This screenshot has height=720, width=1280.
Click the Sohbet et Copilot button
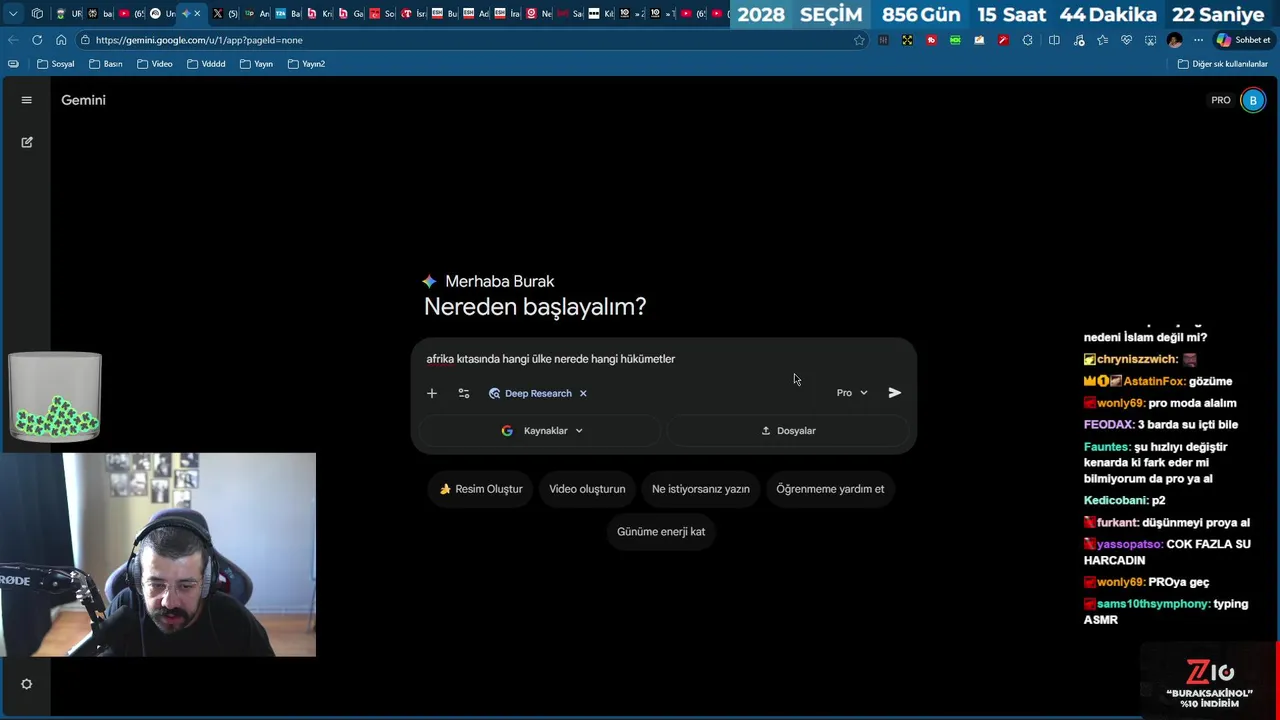[x=1243, y=40]
